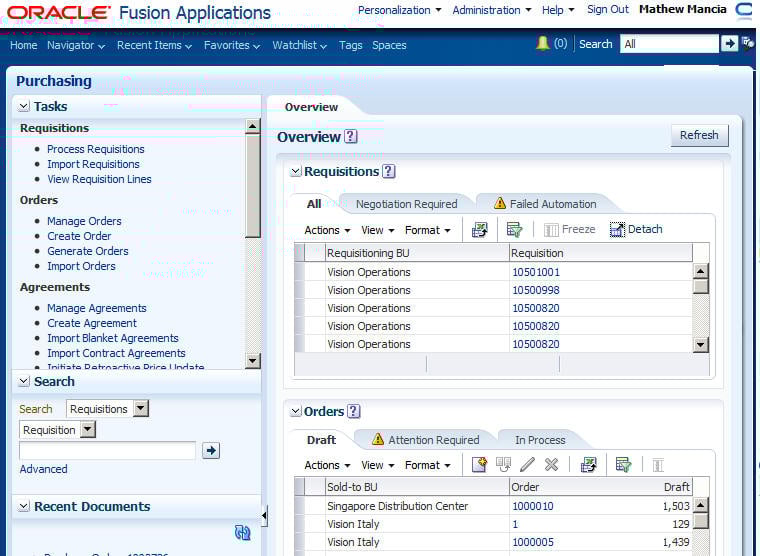Open the Personalization menu

click(399, 10)
